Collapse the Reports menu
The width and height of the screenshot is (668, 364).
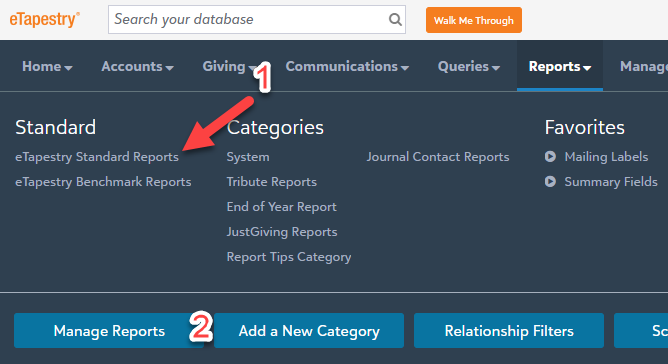560,66
